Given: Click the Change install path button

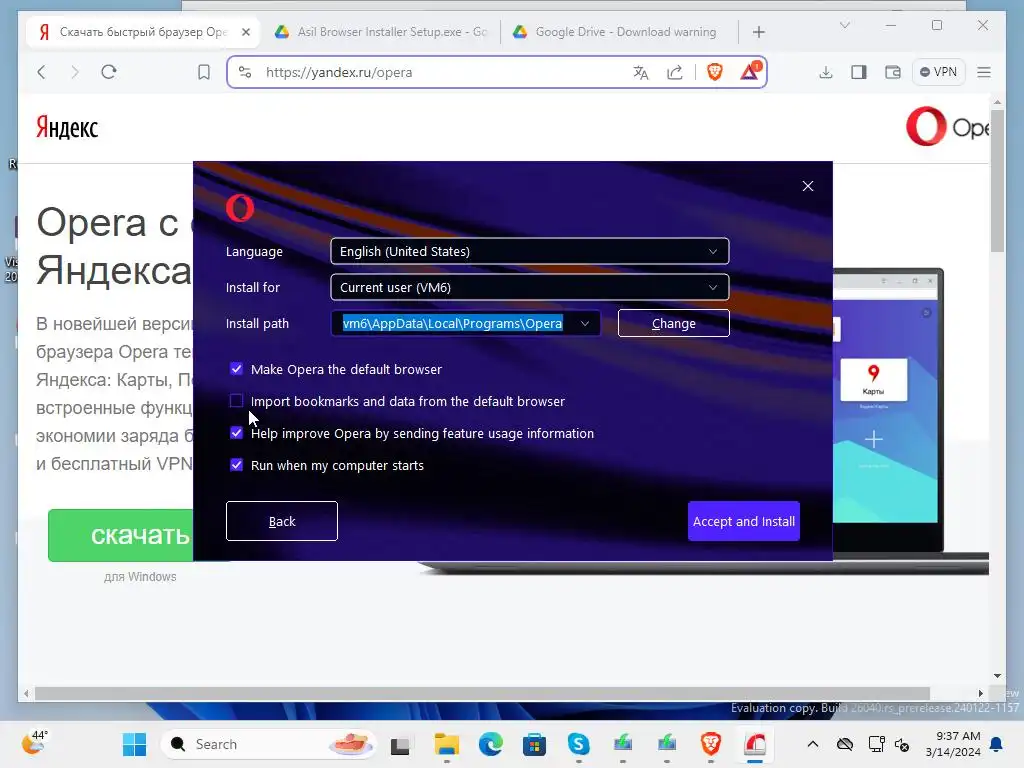Looking at the screenshot, I should tap(673, 323).
